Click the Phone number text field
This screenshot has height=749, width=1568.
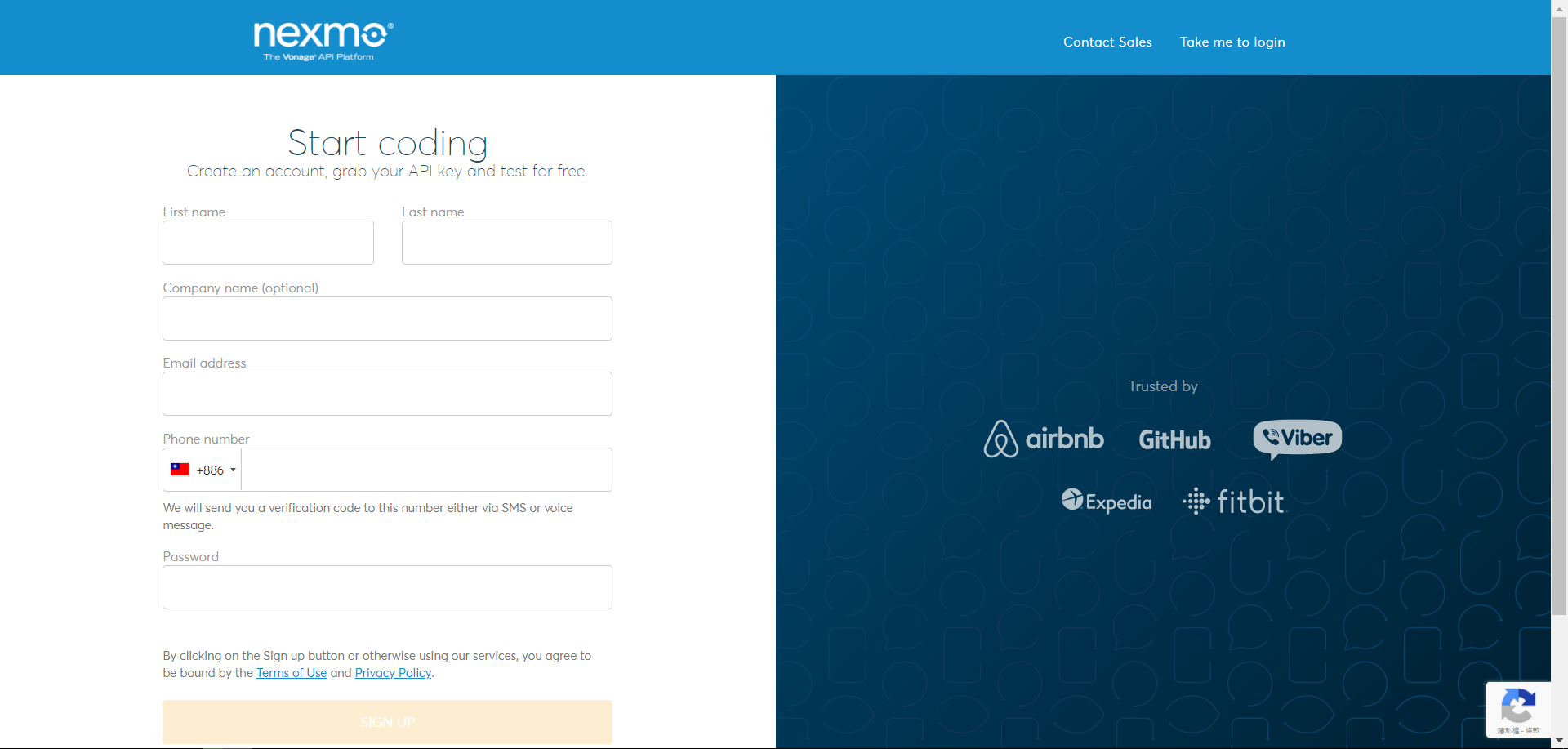pos(427,470)
